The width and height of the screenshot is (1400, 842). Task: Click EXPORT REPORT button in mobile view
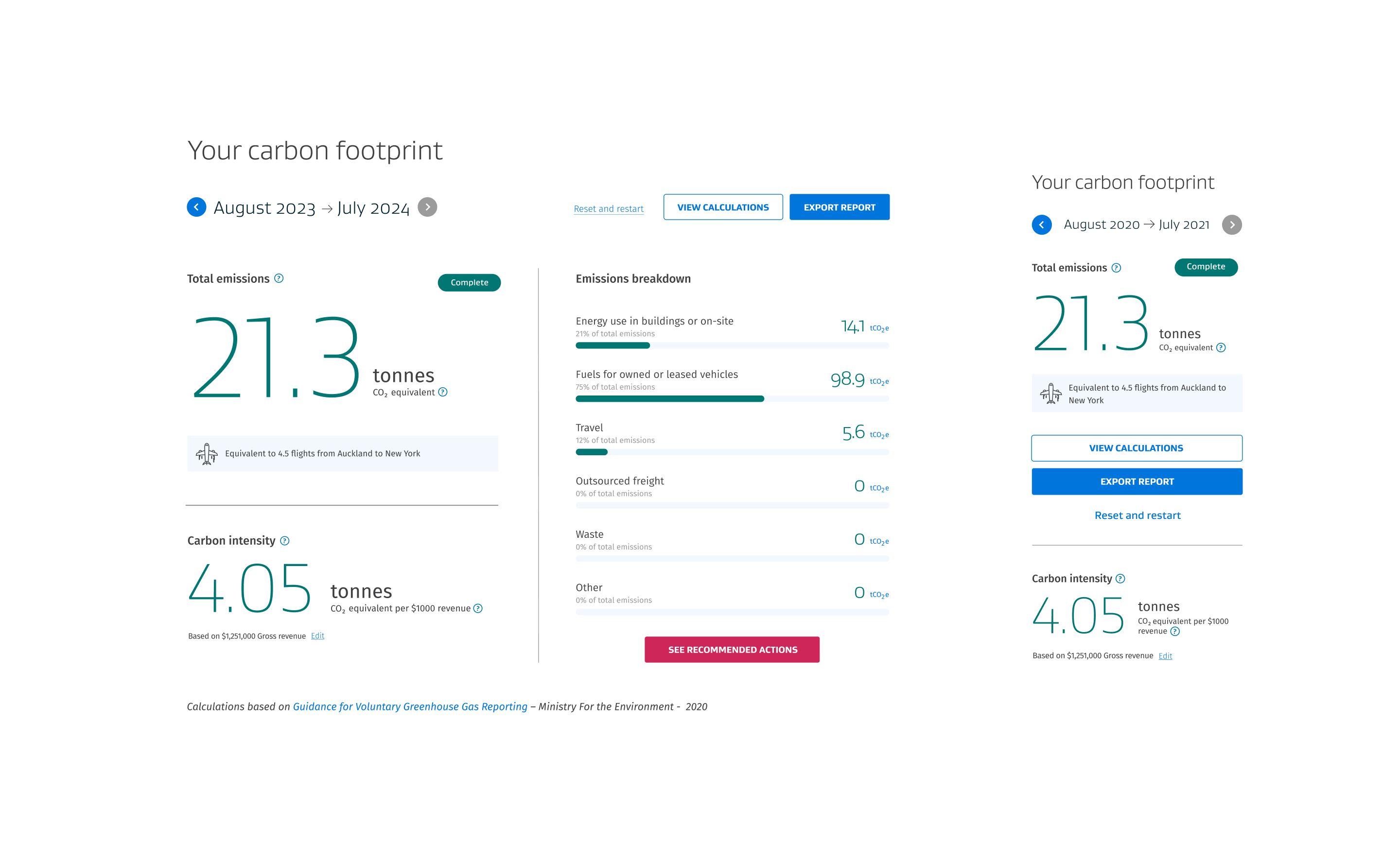[x=1137, y=481]
